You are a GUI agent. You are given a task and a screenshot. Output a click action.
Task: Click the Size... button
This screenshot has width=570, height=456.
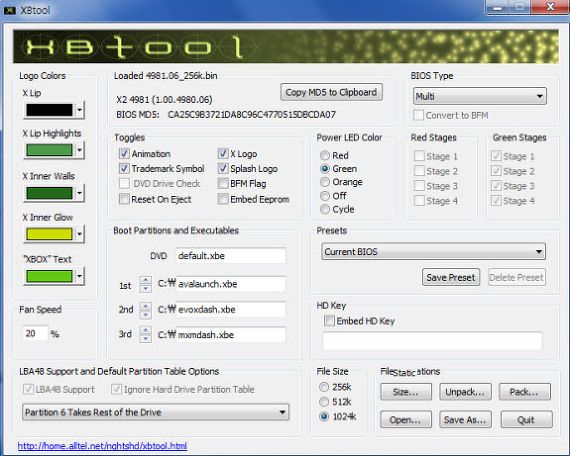(x=406, y=392)
